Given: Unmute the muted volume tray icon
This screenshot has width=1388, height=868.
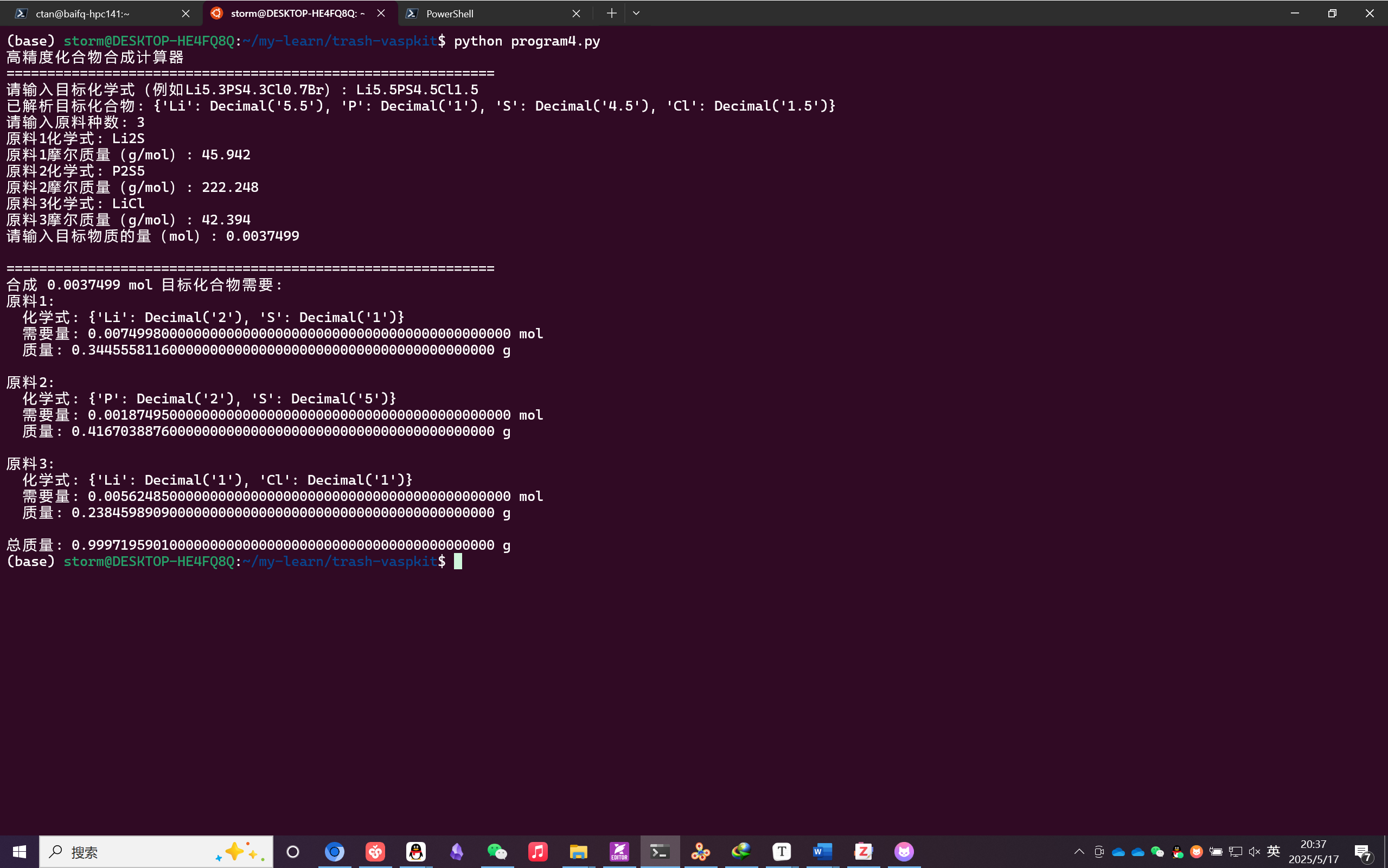Looking at the screenshot, I should click(1254, 851).
